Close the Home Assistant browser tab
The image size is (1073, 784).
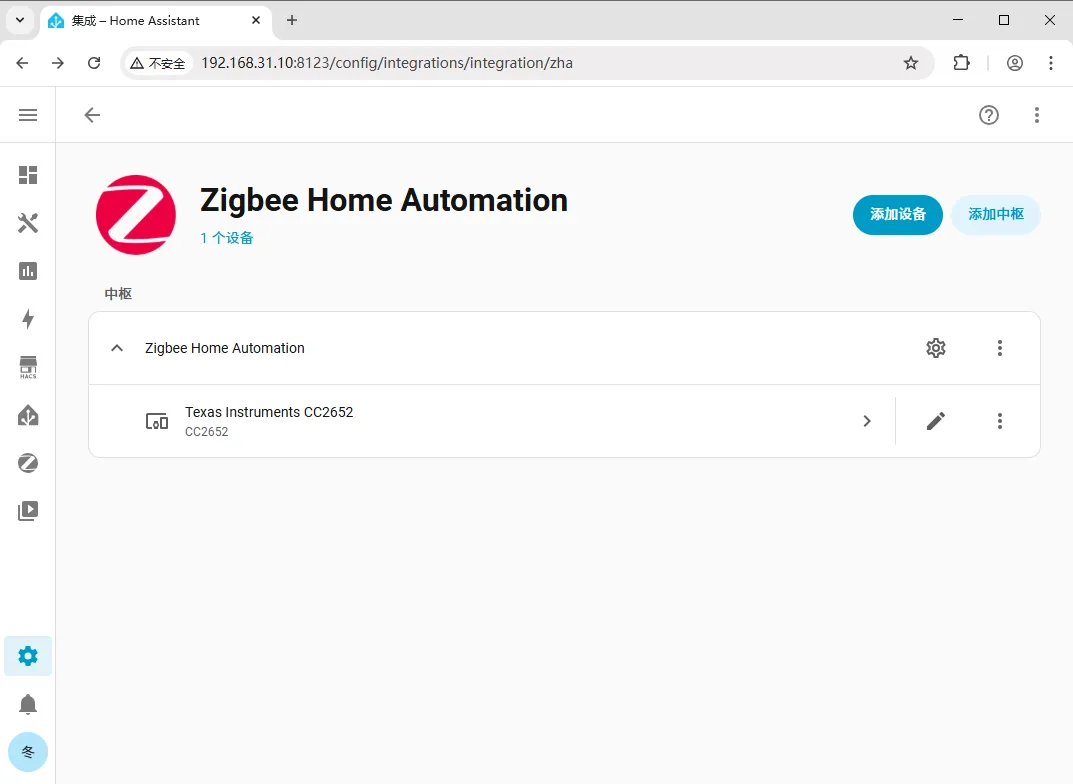coord(256,21)
